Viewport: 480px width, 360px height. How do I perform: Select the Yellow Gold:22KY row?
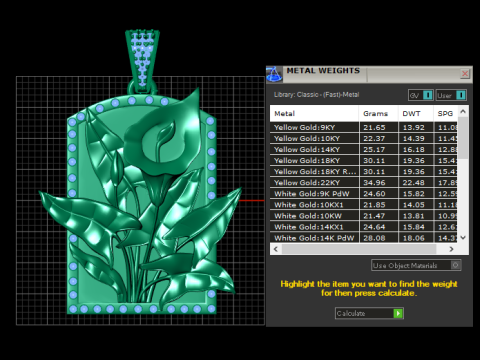364,182
